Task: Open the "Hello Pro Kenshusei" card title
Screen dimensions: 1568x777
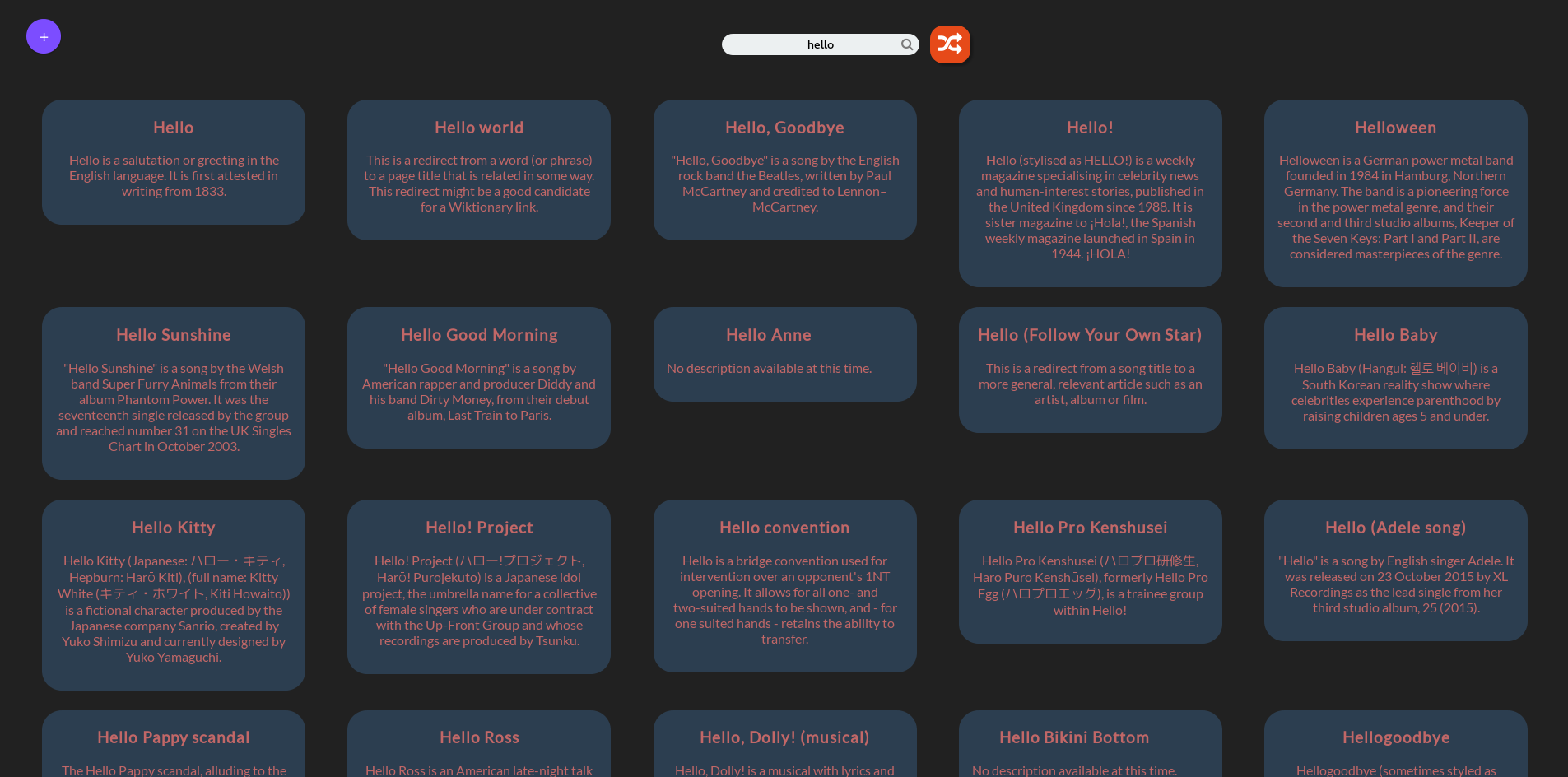Action: [x=1090, y=528]
